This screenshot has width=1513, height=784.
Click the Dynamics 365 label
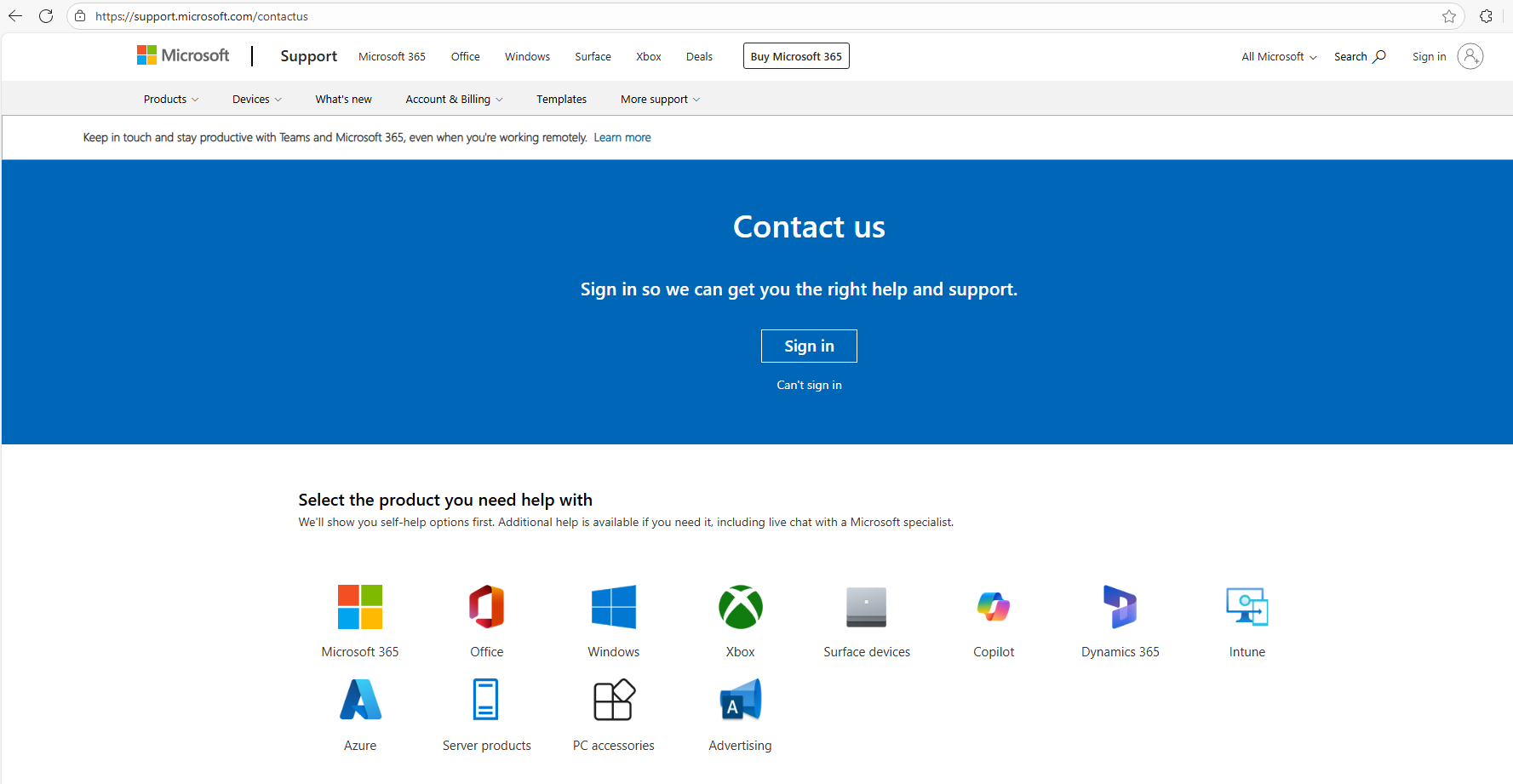tap(1120, 652)
